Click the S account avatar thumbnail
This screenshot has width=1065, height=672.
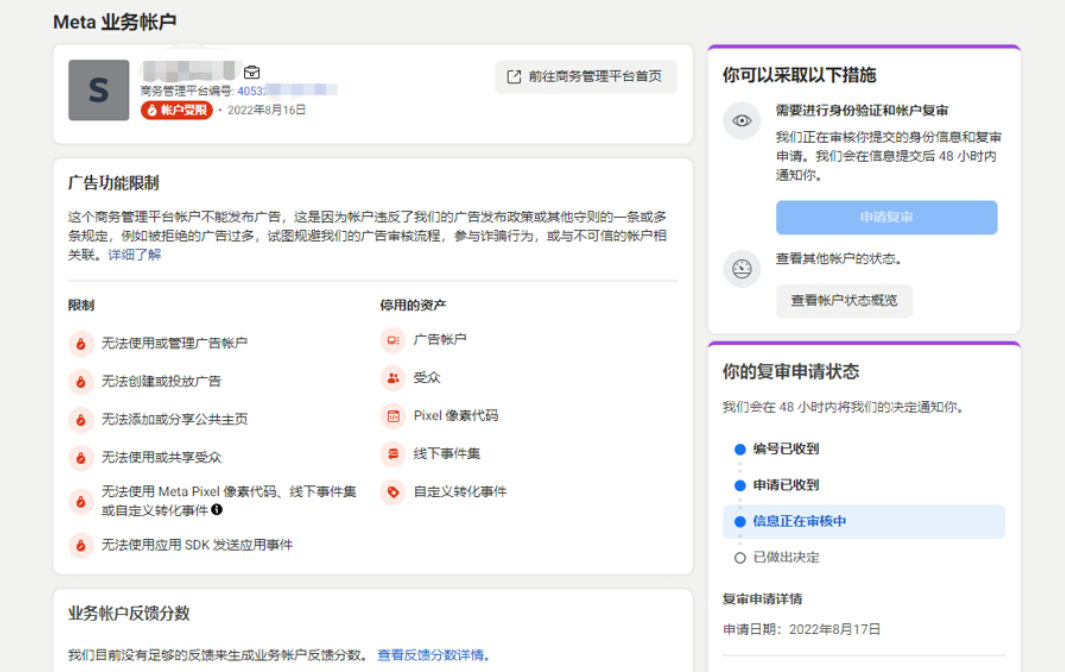point(99,90)
